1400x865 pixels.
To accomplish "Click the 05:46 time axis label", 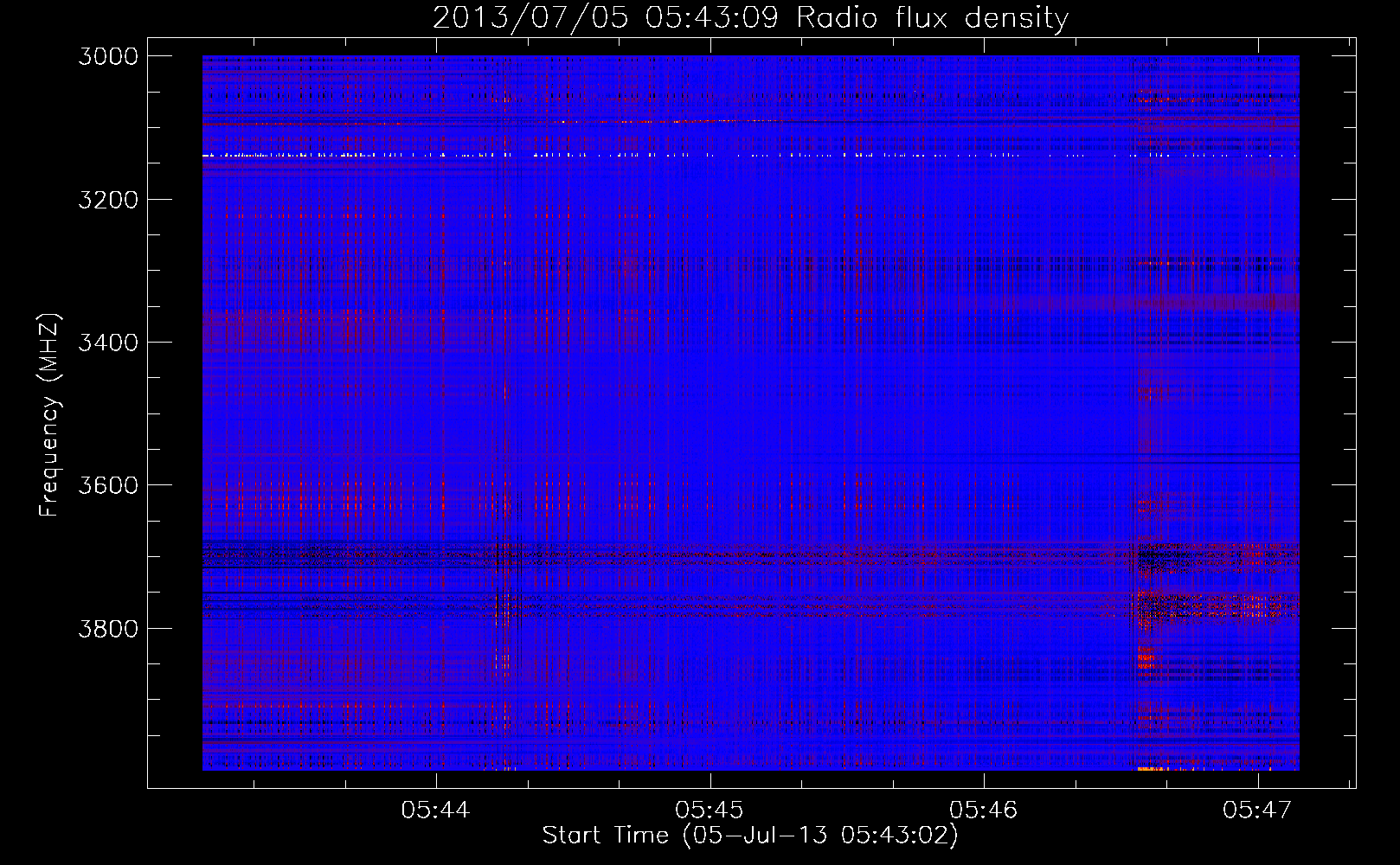I will pos(984,810).
